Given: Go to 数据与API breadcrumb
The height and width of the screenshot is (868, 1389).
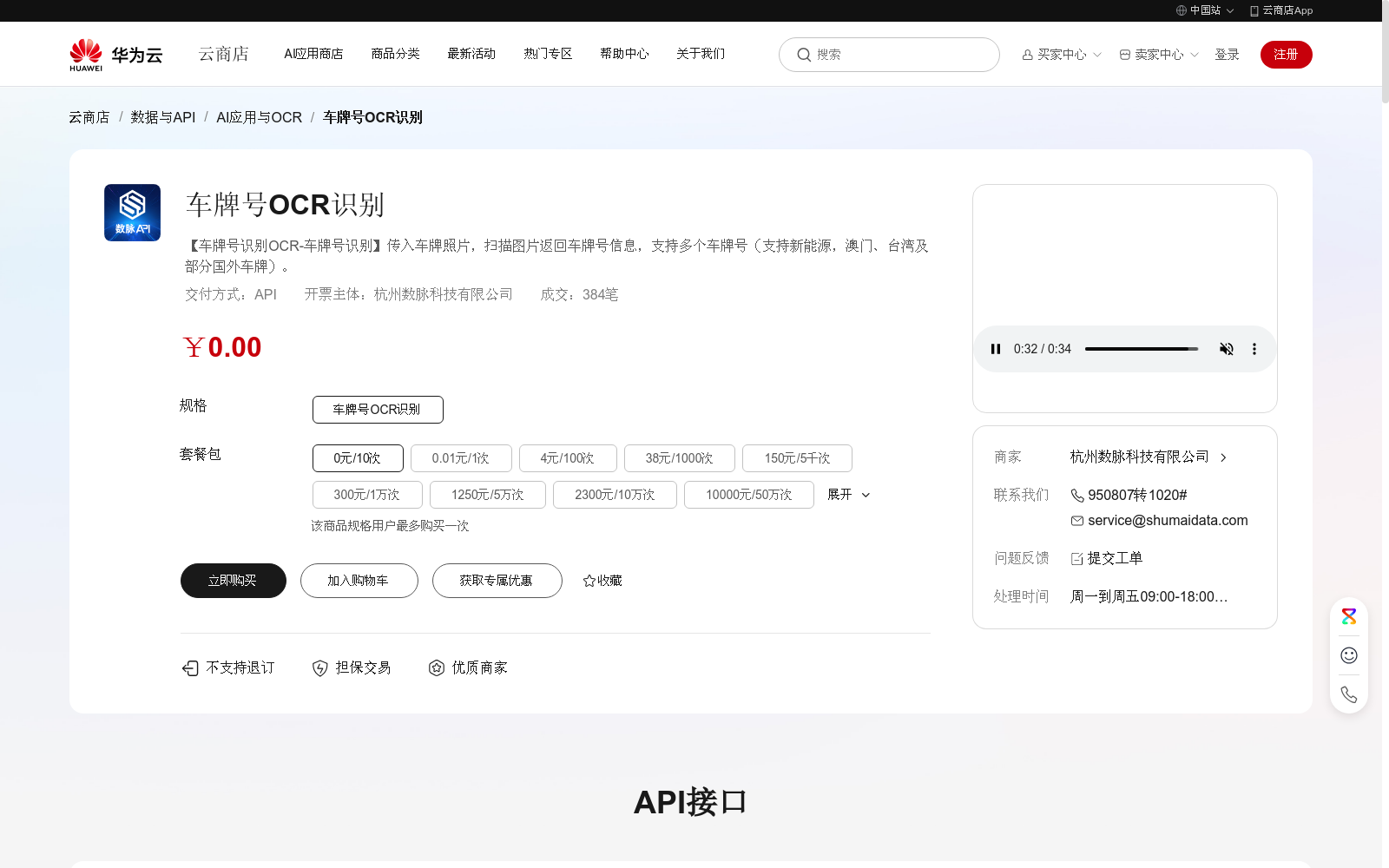Looking at the screenshot, I should 163,117.
